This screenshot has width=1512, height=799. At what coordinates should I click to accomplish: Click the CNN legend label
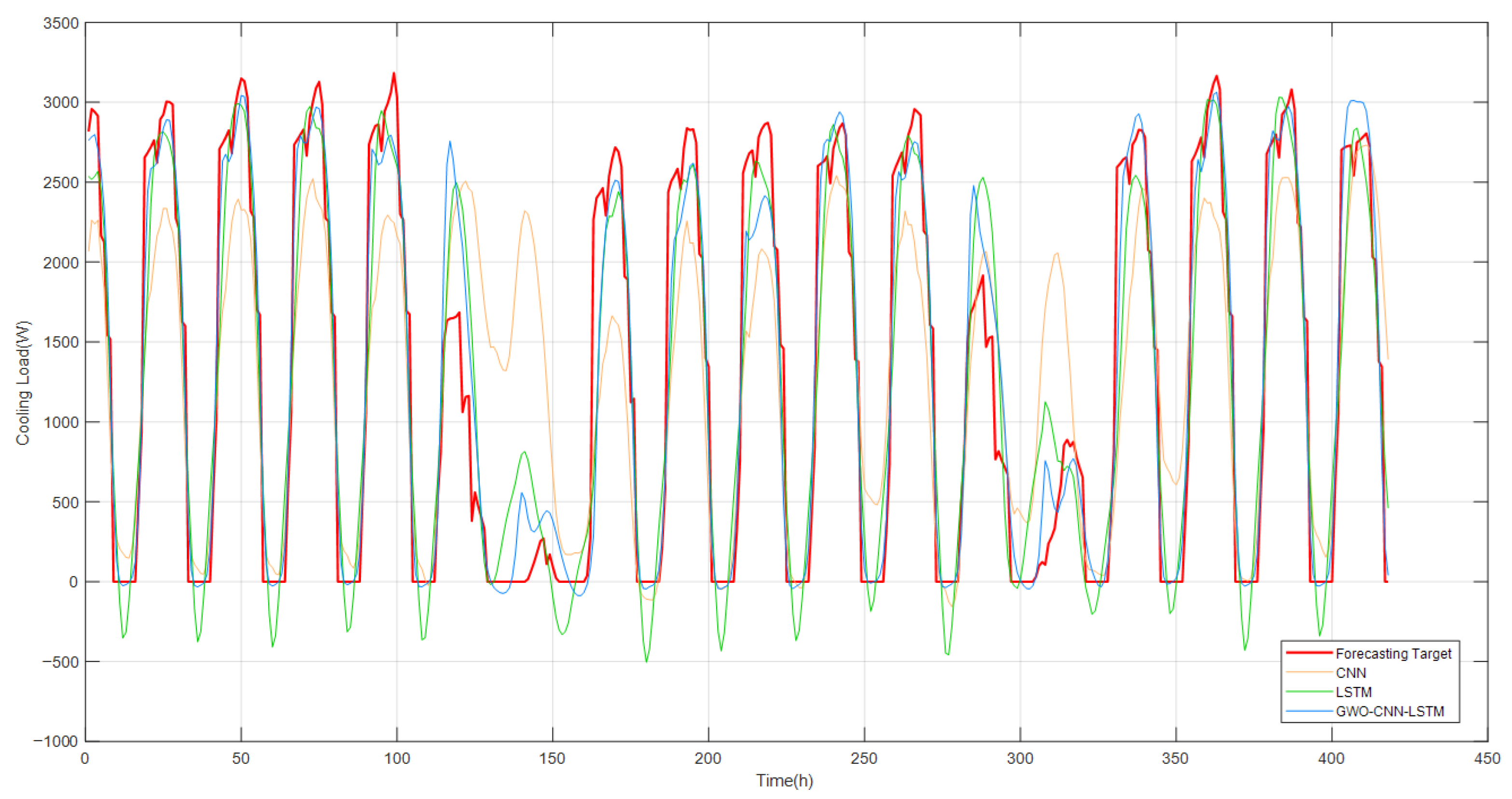(1351, 673)
